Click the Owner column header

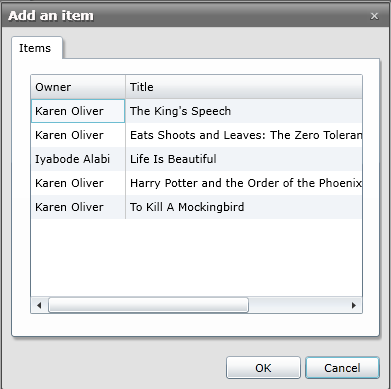[78, 87]
